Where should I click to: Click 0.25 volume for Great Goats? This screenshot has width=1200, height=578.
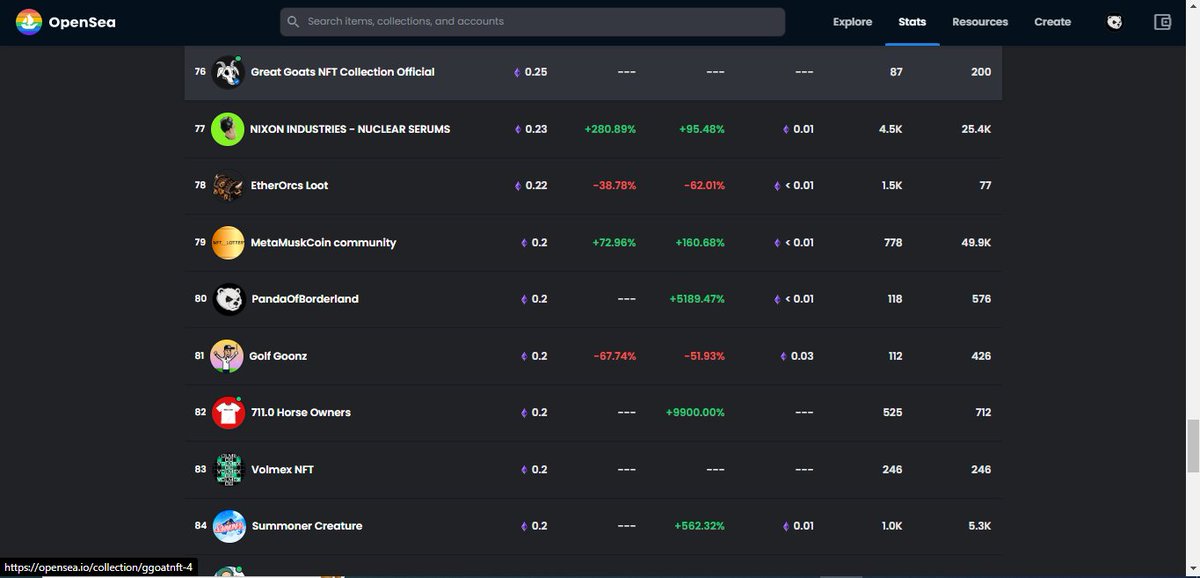point(536,72)
